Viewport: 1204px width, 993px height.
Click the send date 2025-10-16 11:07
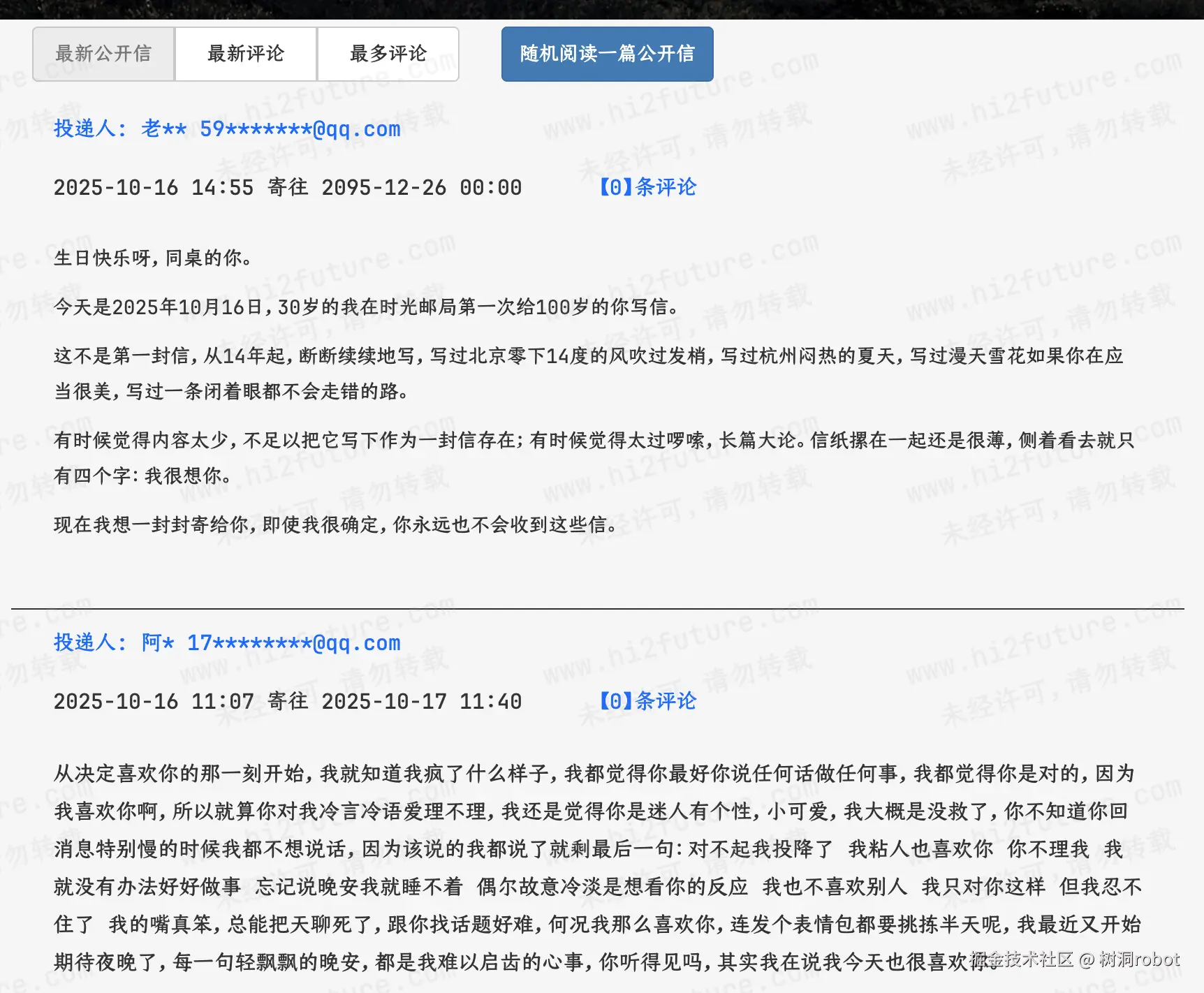click(154, 701)
